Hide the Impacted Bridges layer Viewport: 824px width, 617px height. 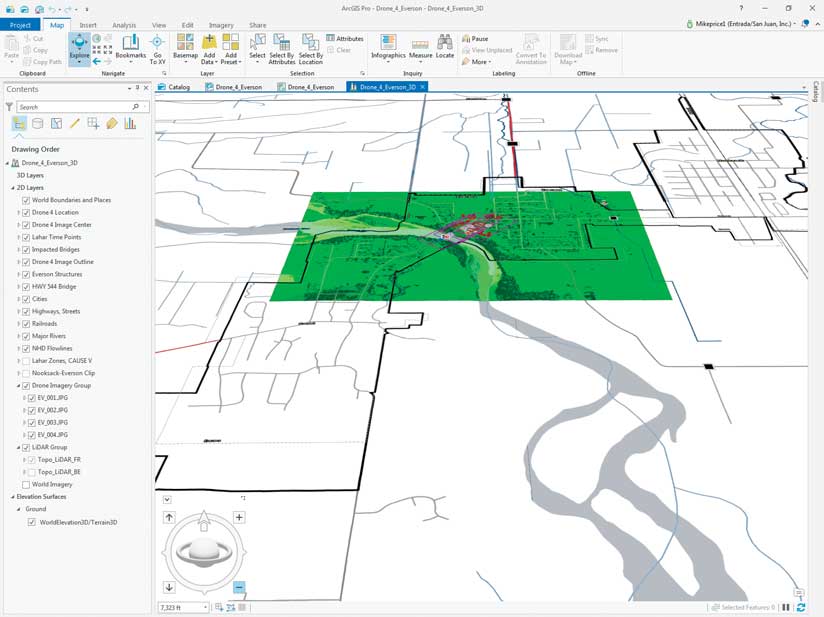[x=26, y=250]
